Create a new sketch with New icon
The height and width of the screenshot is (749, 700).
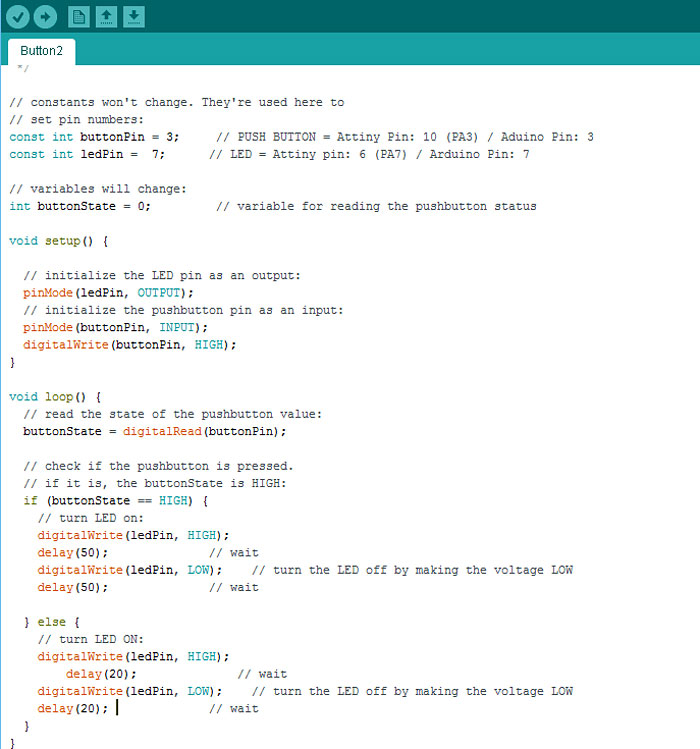(79, 17)
